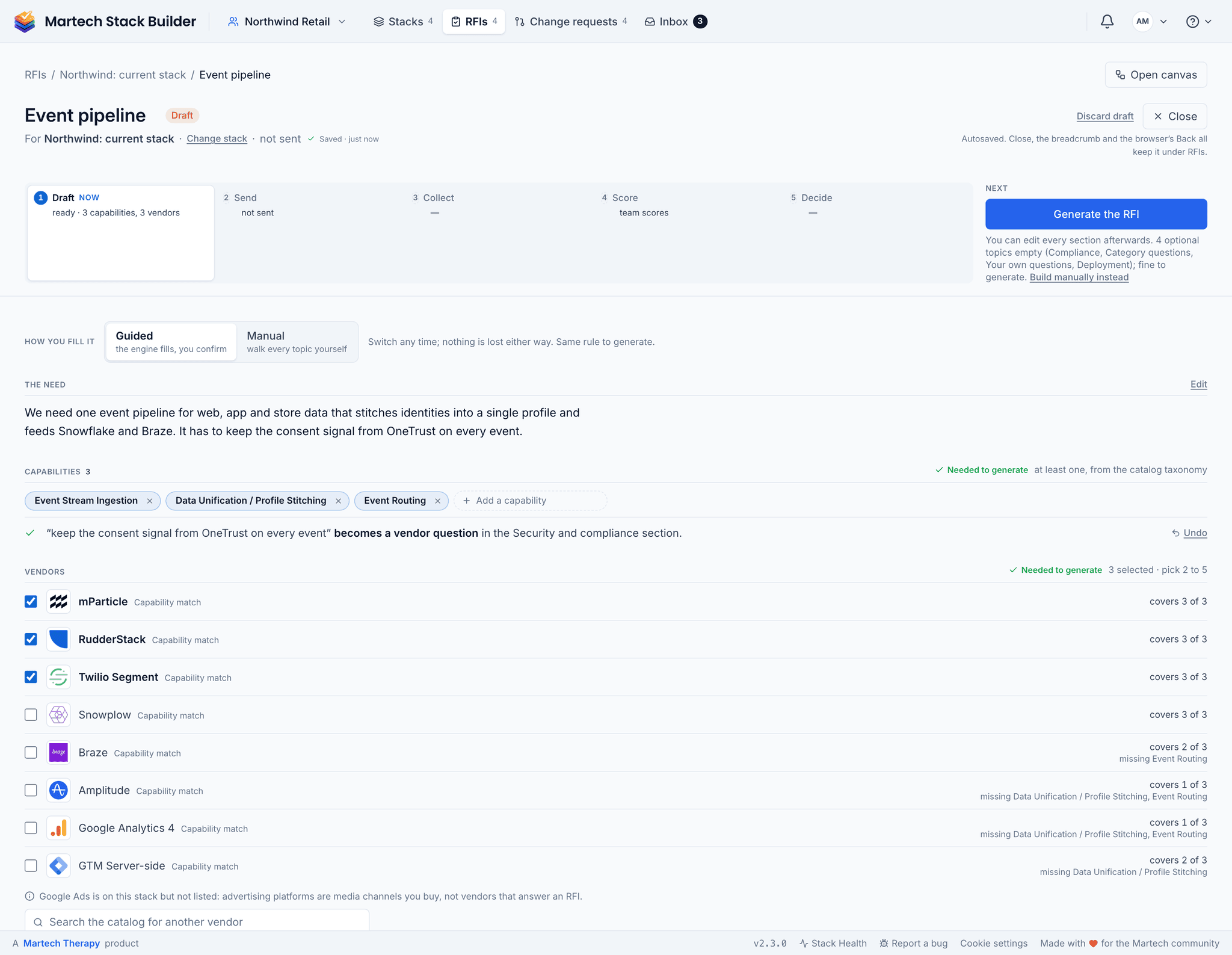This screenshot has width=1232, height=955.
Task: Check the Google Analytics 4 vendor checkbox
Action: (31, 828)
